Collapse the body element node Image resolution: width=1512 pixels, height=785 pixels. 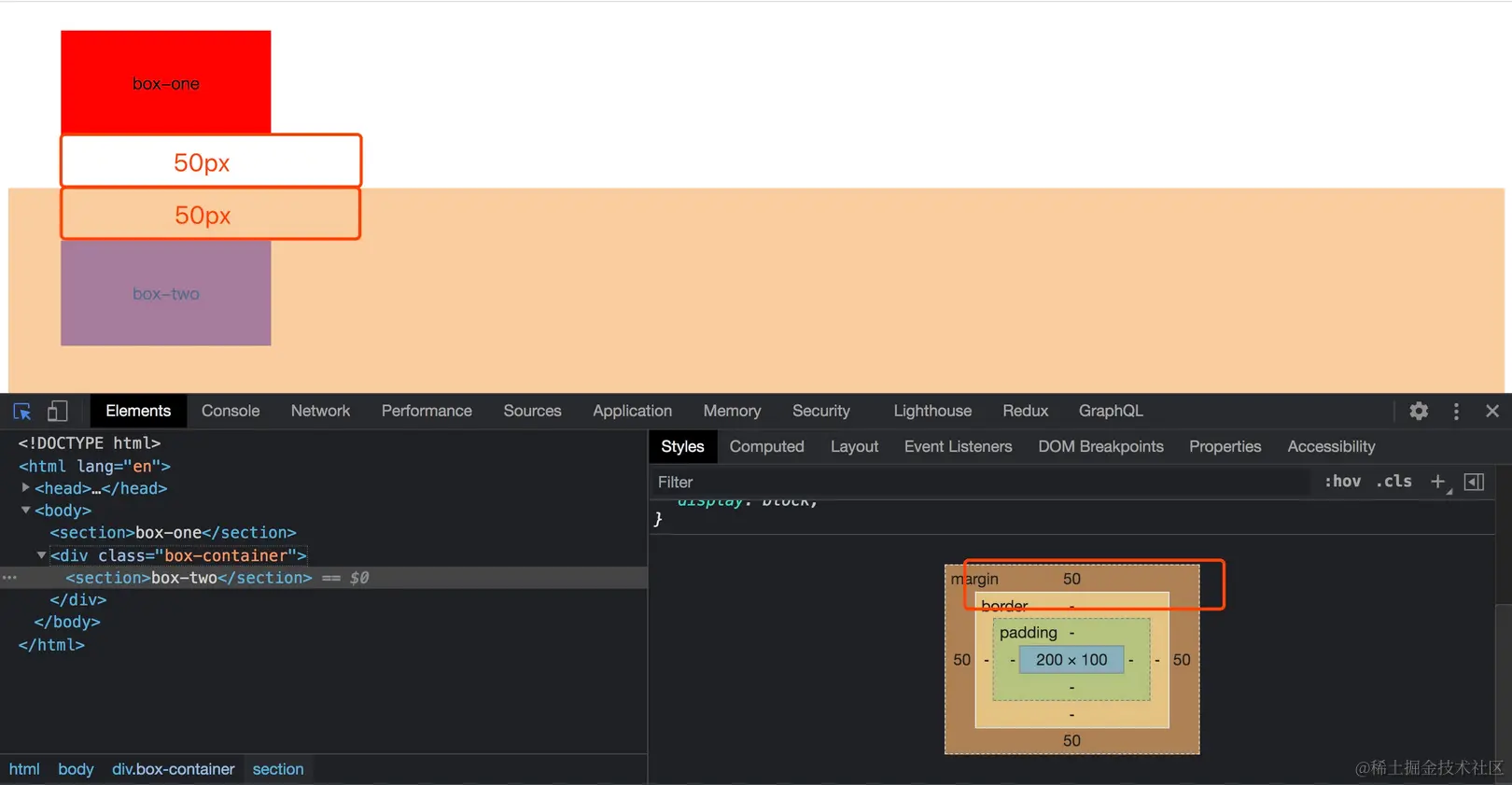tap(25, 510)
